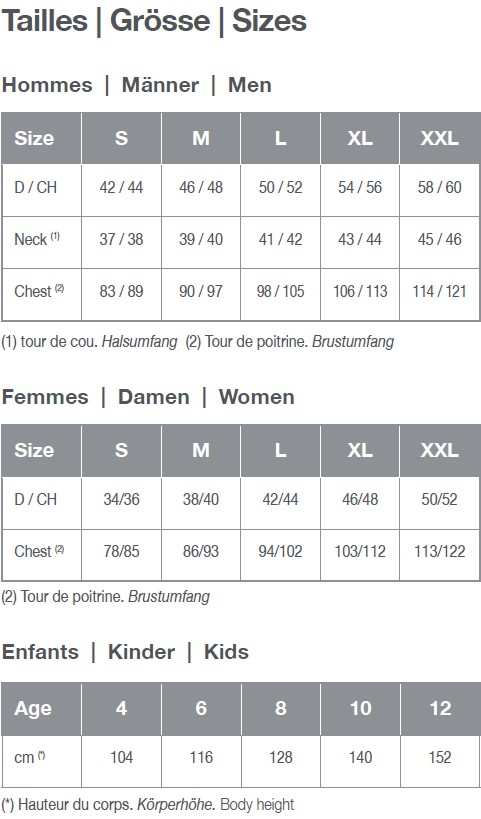Click Kids height value 152

440,757
